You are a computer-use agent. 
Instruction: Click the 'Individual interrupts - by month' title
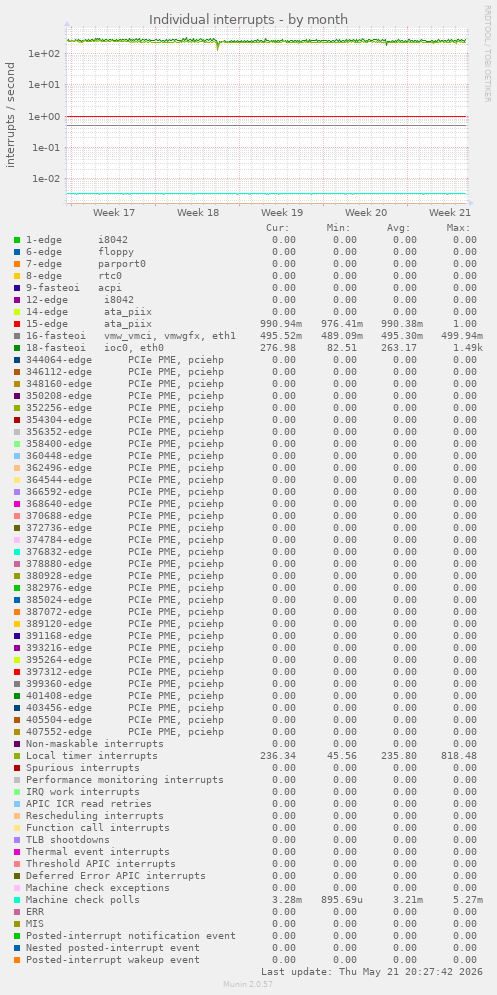[248, 20]
